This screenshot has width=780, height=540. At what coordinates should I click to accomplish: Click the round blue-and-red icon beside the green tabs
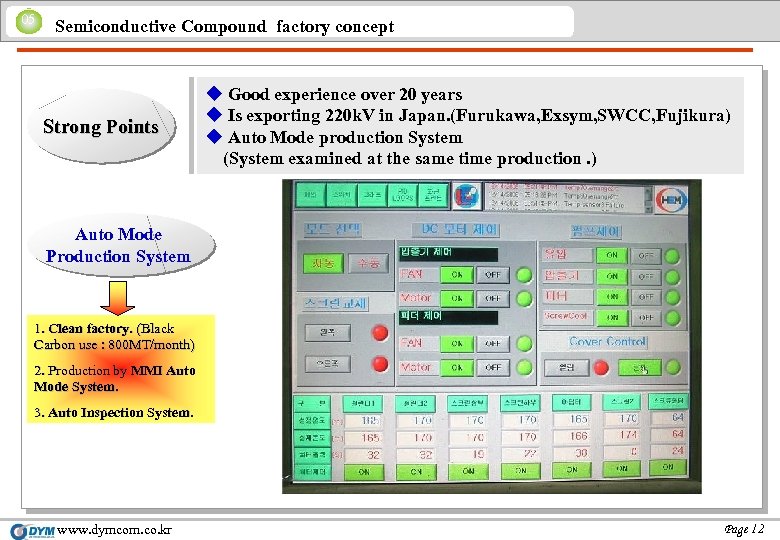[467, 195]
